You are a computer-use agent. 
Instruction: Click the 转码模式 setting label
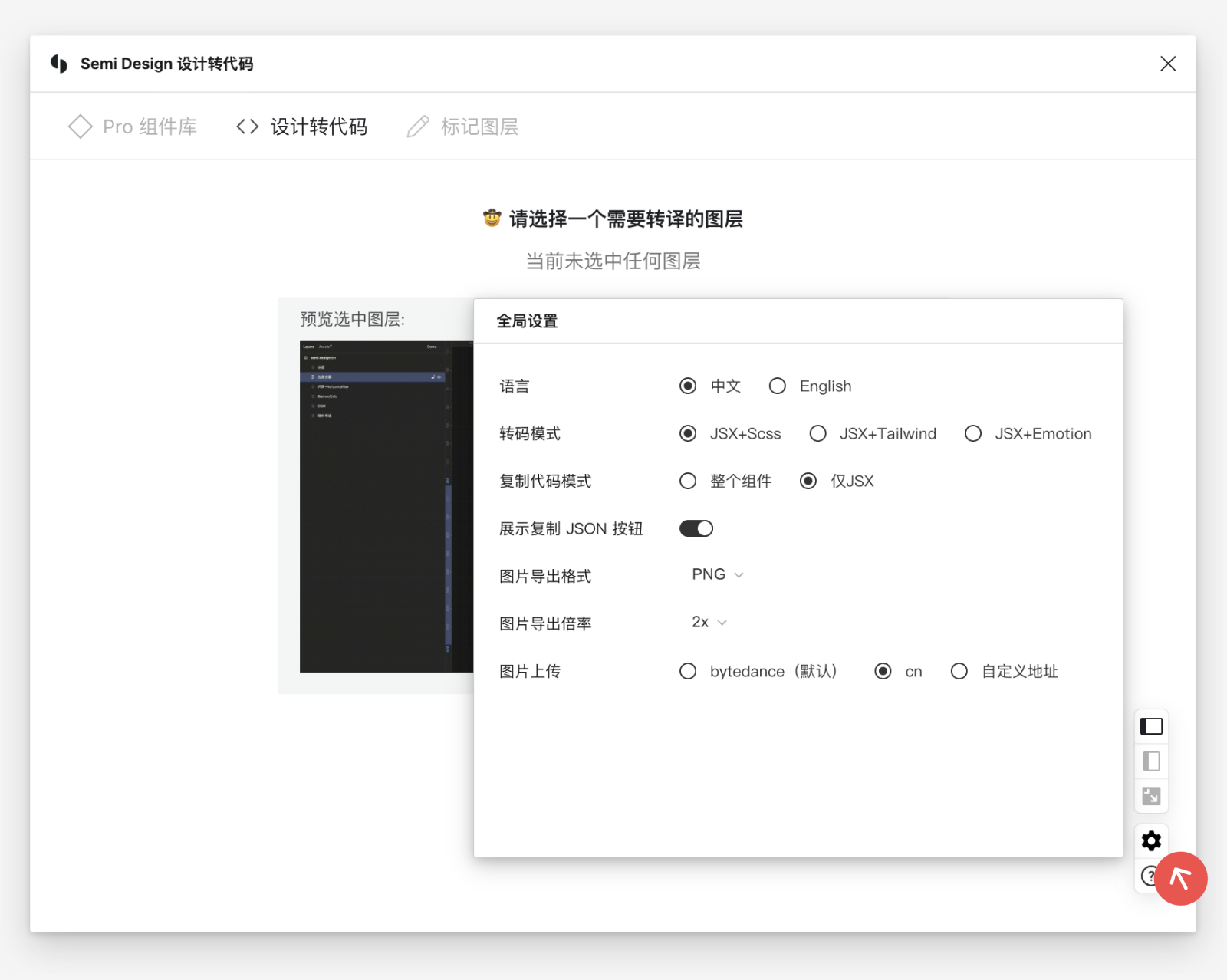click(x=530, y=433)
